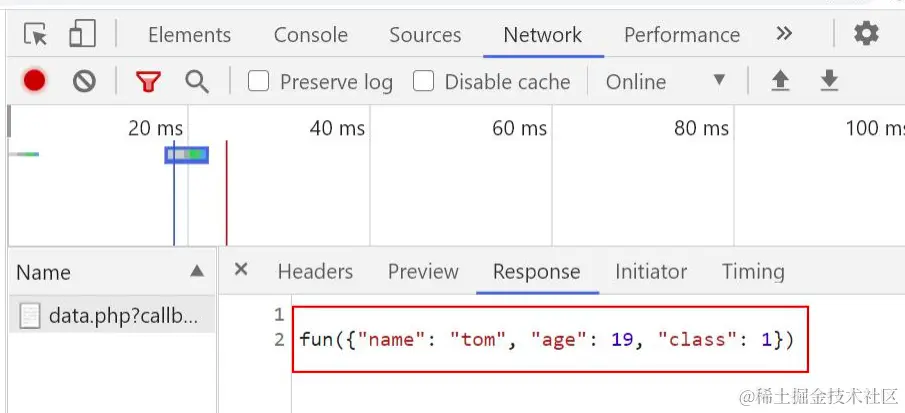
Task: Open the Online throttling dropdown
Action: tap(665, 81)
